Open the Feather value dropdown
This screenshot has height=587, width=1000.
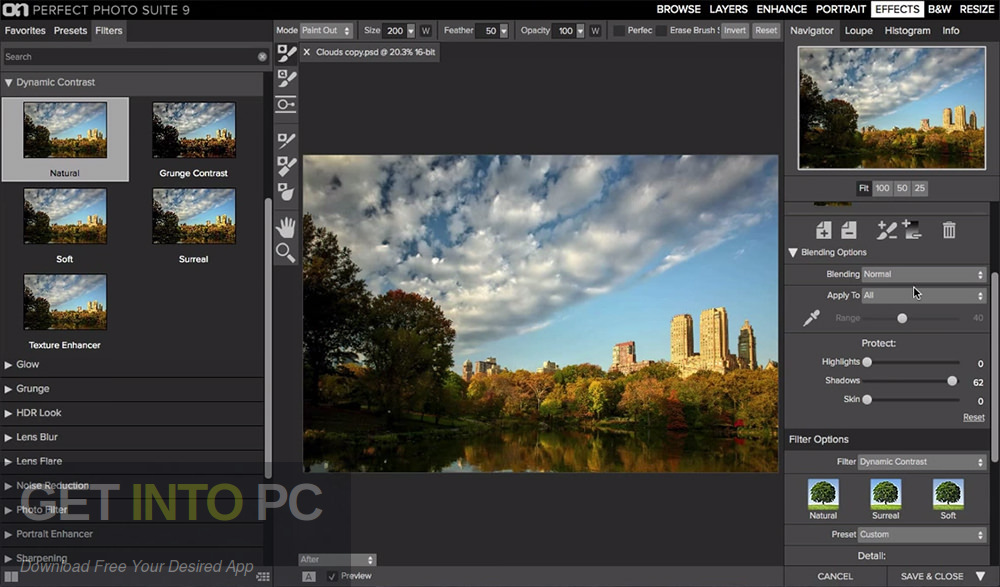tap(504, 31)
